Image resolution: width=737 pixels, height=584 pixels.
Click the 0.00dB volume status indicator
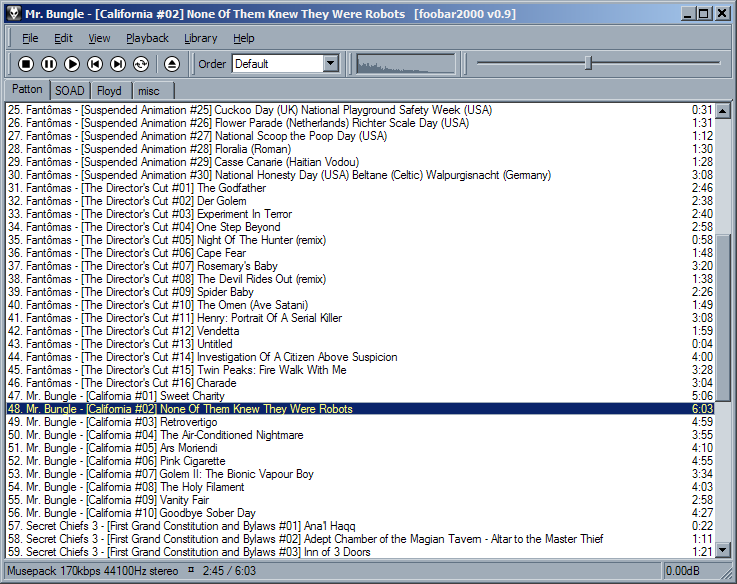click(x=684, y=571)
